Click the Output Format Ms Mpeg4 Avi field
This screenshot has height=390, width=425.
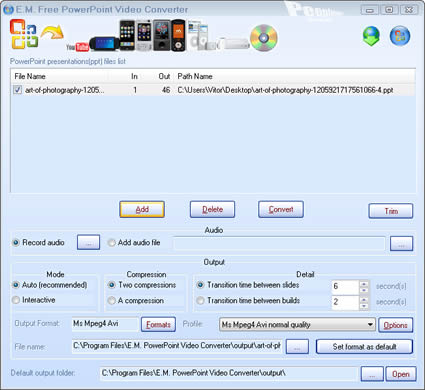click(105, 324)
